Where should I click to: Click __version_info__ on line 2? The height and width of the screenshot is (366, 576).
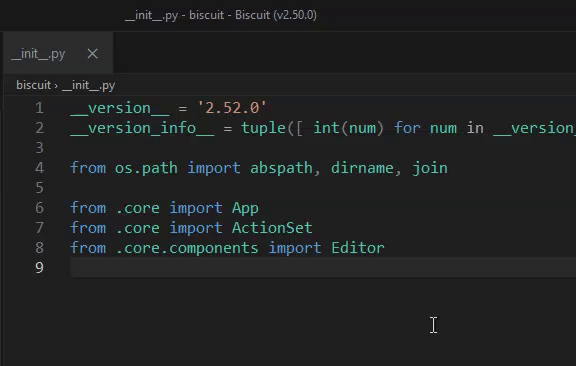[142, 128]
